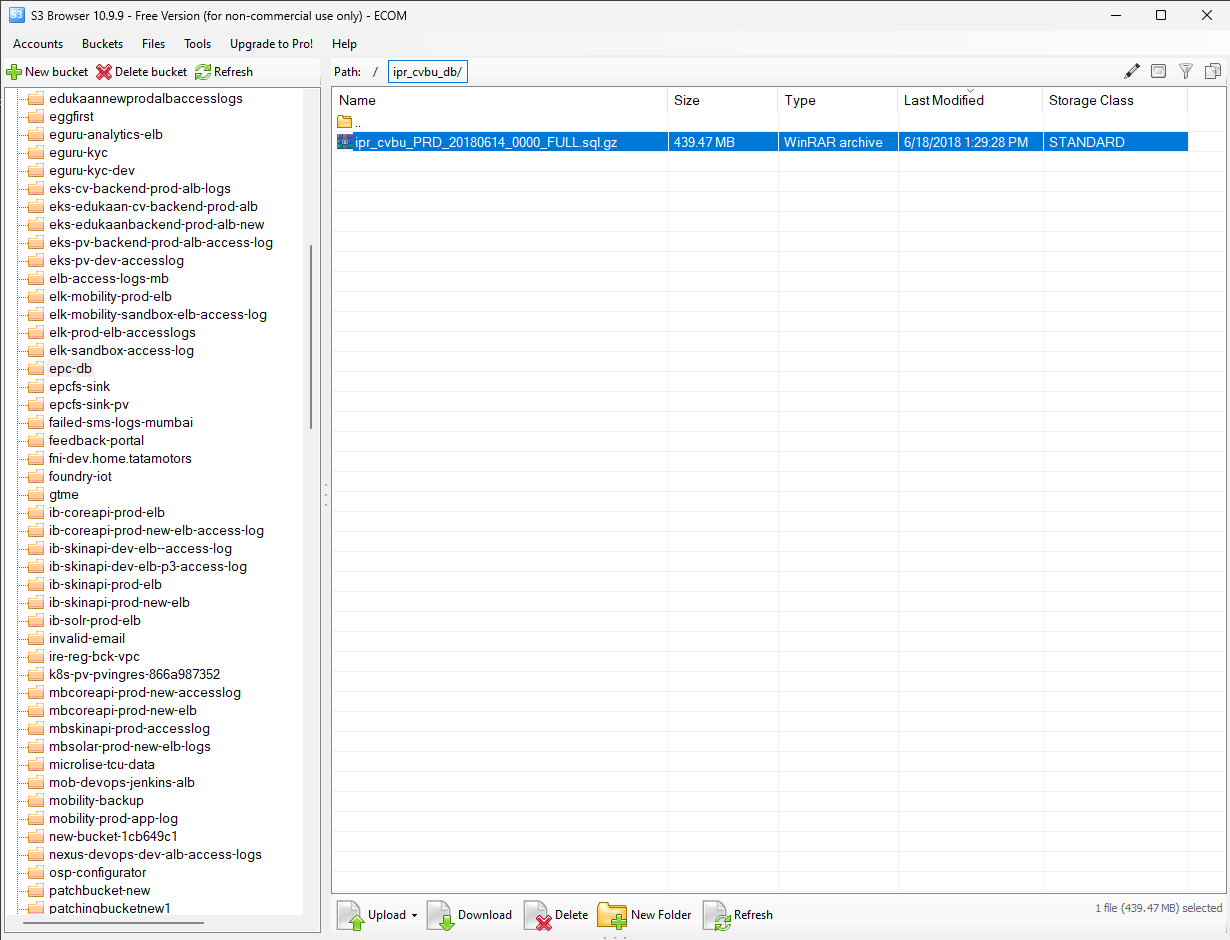Viewport: 1230px width, 940px height.
Task: Select the mobility-backup bucket
Action: 96,801
